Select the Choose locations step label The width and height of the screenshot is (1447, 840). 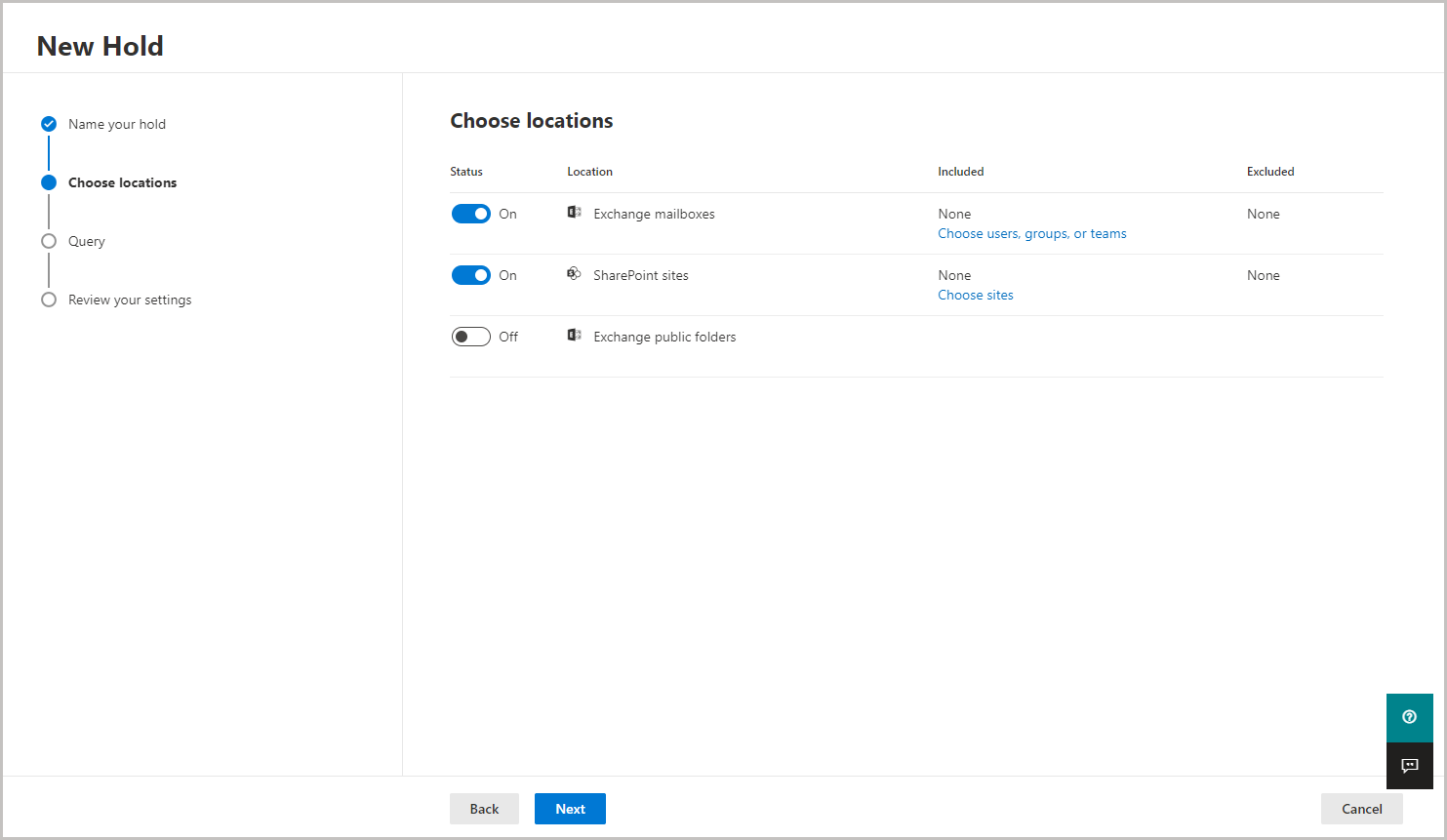[123, 182]
